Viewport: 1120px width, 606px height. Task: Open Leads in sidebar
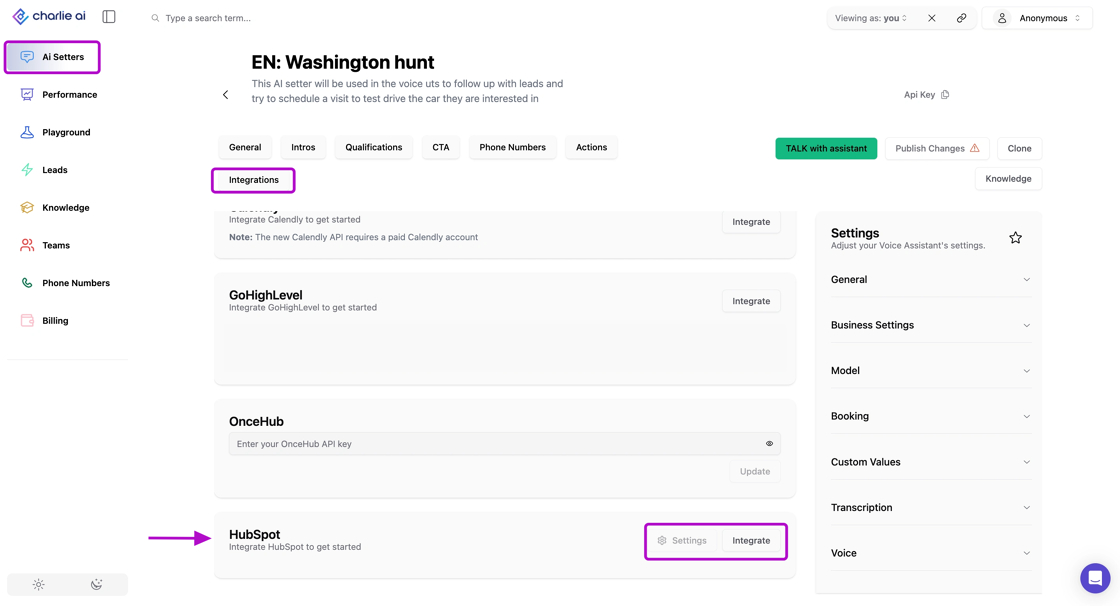55,170
